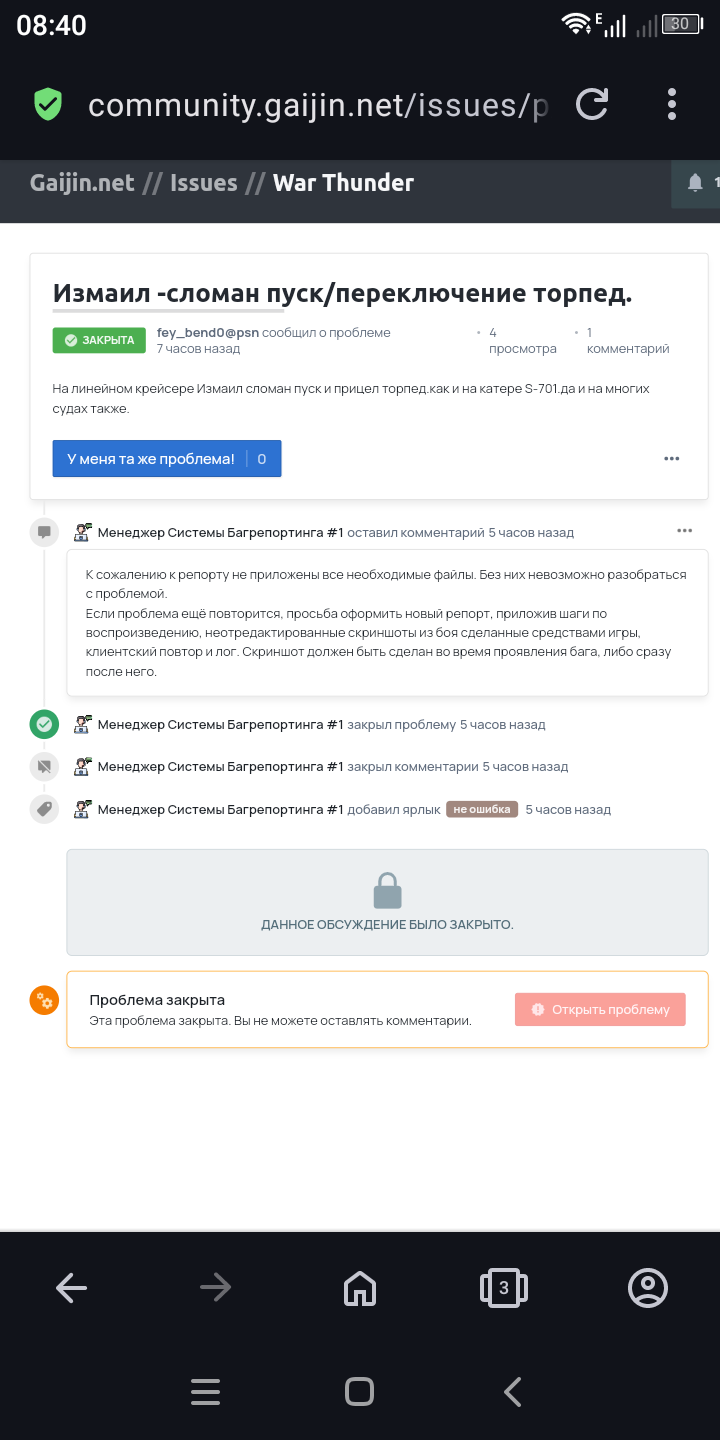Image resolution: width=720 pixels, height=1440 pixels.
Task: Open fey_bend0@psn author profile
Action: [x=208, y=333]
